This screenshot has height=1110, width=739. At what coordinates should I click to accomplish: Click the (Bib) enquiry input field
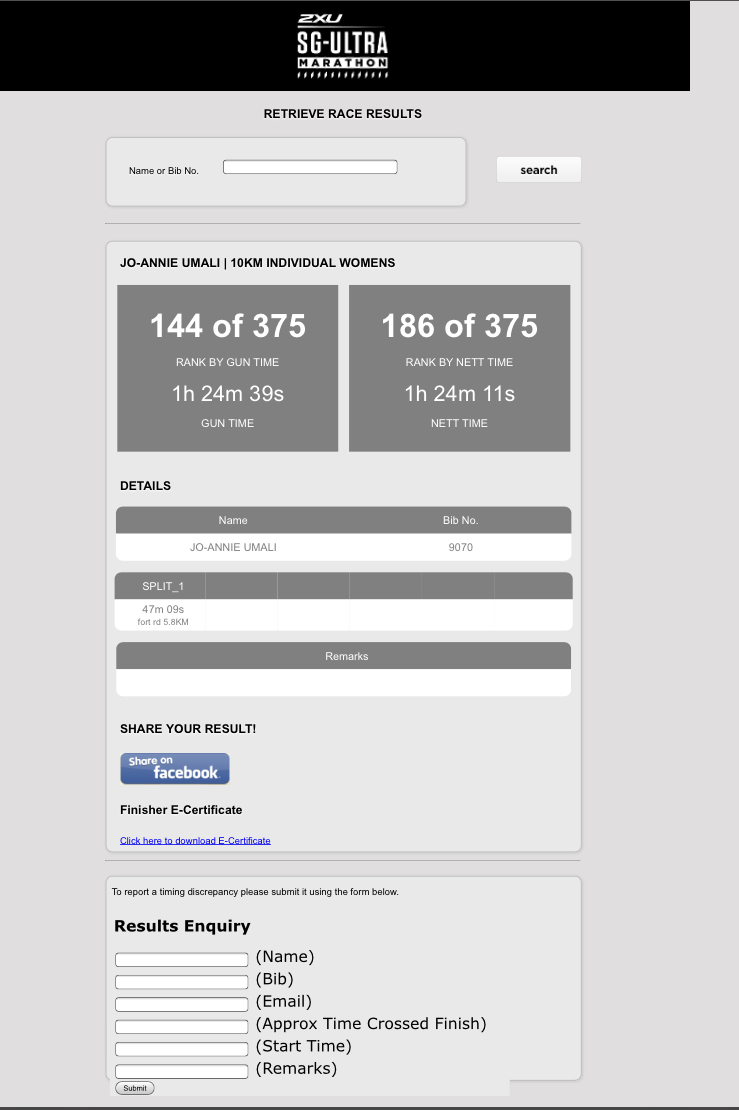181,982
